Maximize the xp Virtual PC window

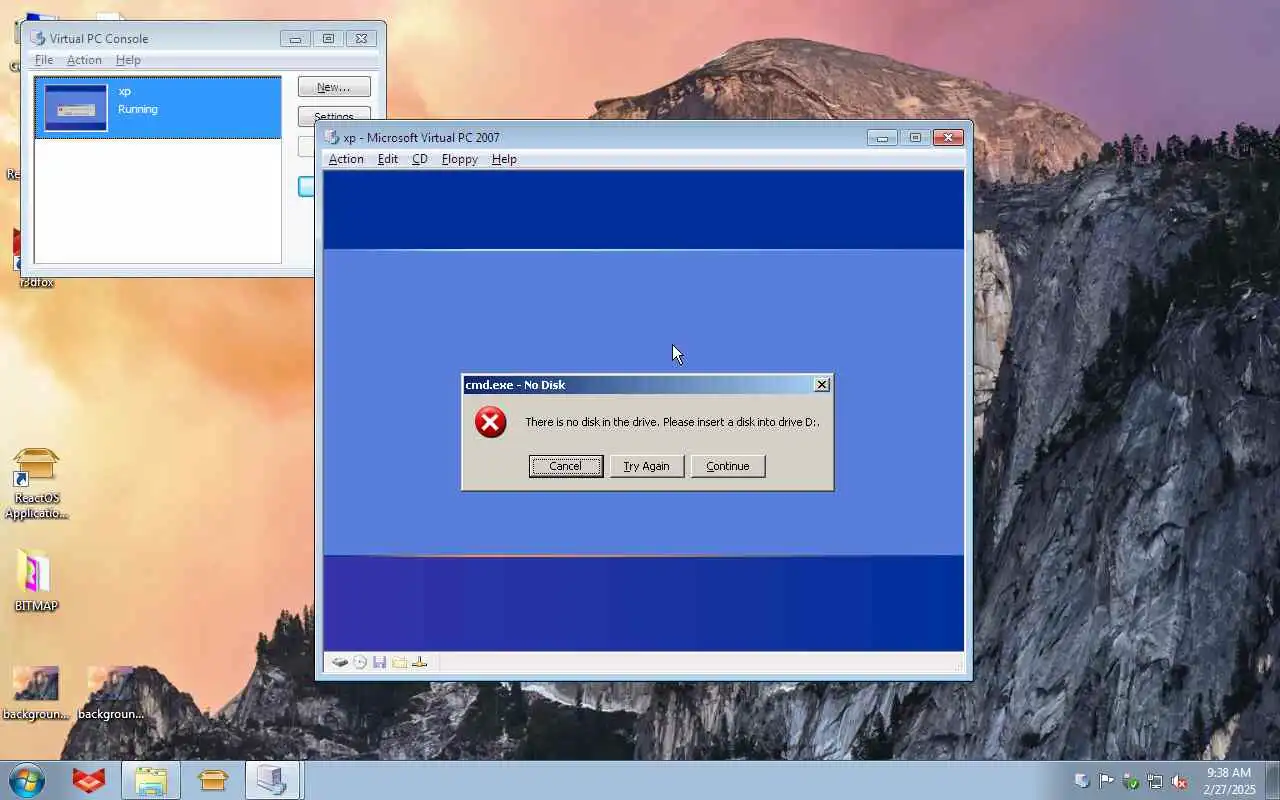pyautogui.click(x=915, y=138)
